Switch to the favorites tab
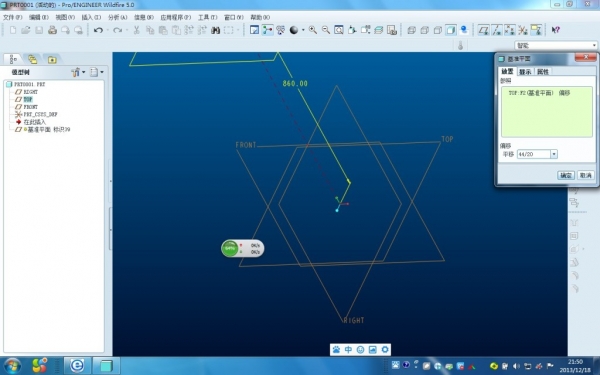Image resolution: width=600 pixels, height=375 pixels. [x=52, y=59]
